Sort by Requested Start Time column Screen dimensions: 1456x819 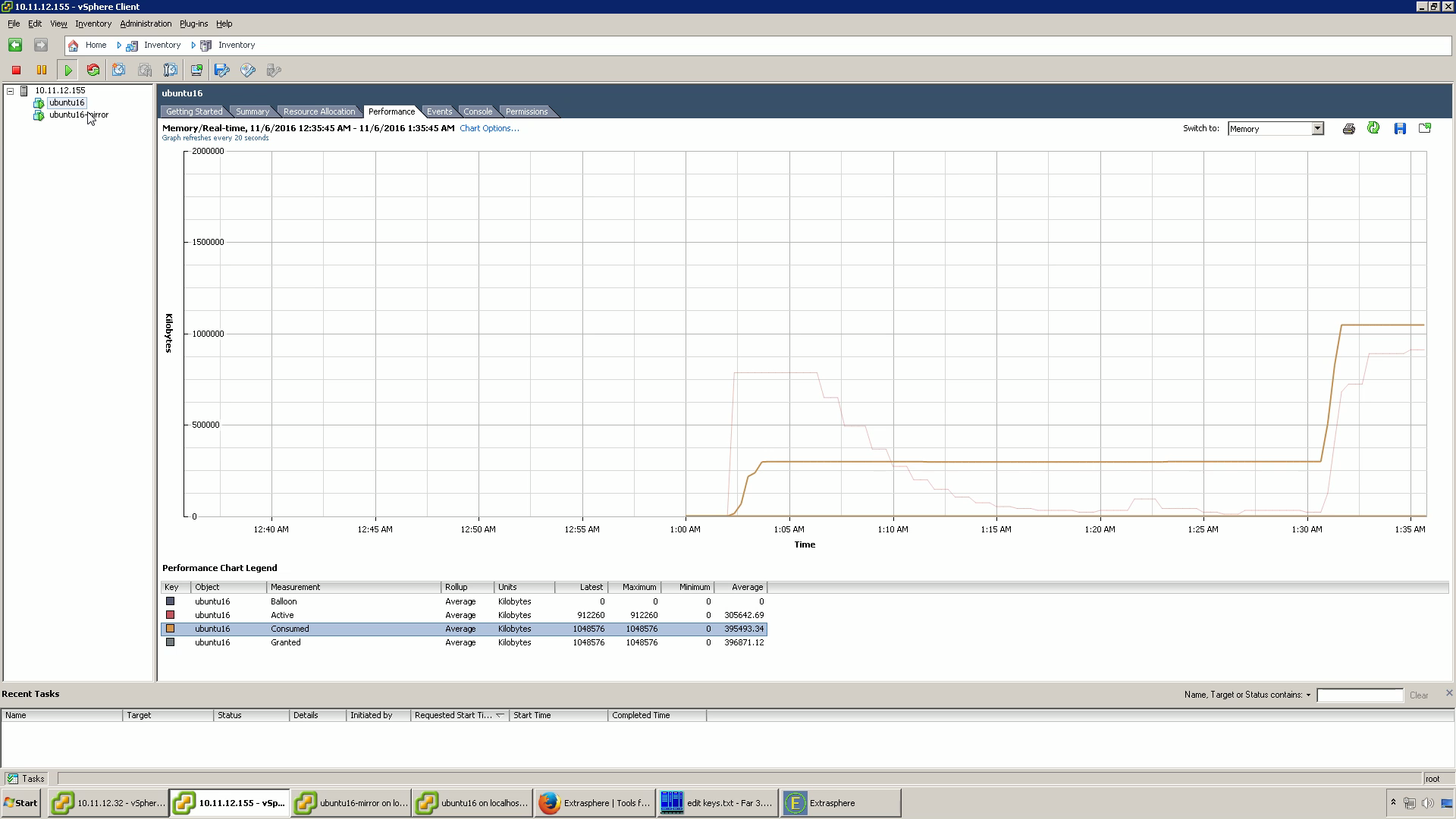coord(460,715)
